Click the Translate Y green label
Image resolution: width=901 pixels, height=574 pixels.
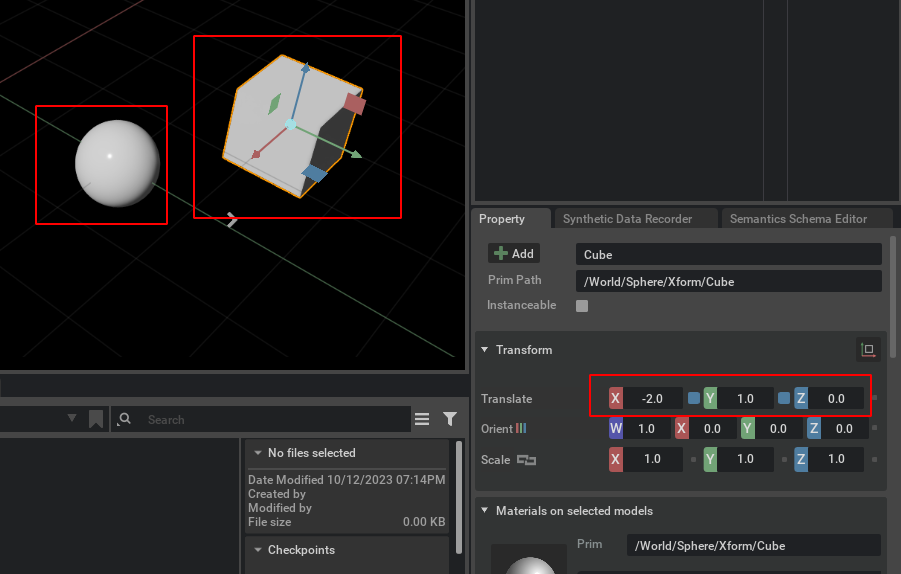(710, 398)
